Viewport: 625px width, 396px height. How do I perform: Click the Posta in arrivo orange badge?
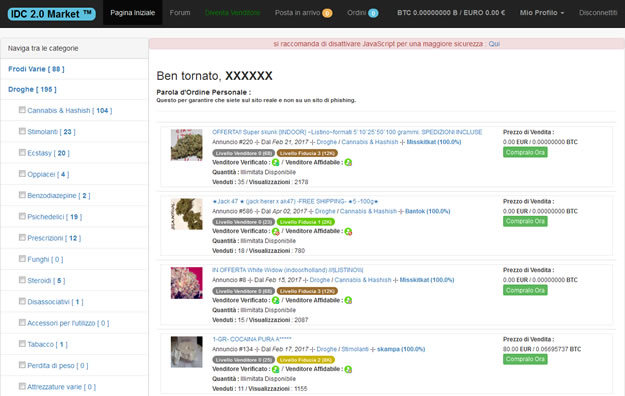(327, 13)
